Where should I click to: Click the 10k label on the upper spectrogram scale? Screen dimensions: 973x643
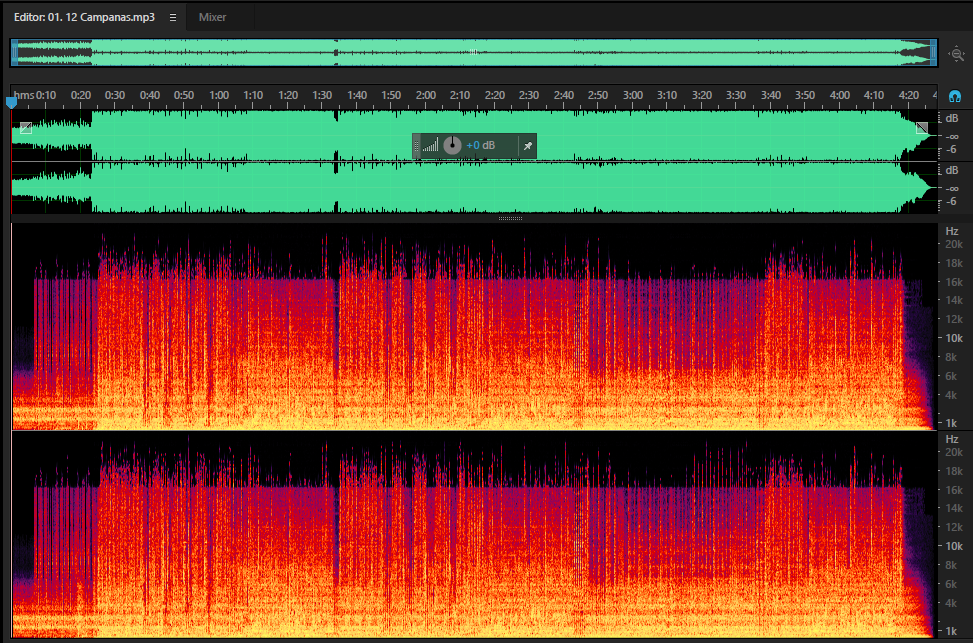tap(954, 338)
